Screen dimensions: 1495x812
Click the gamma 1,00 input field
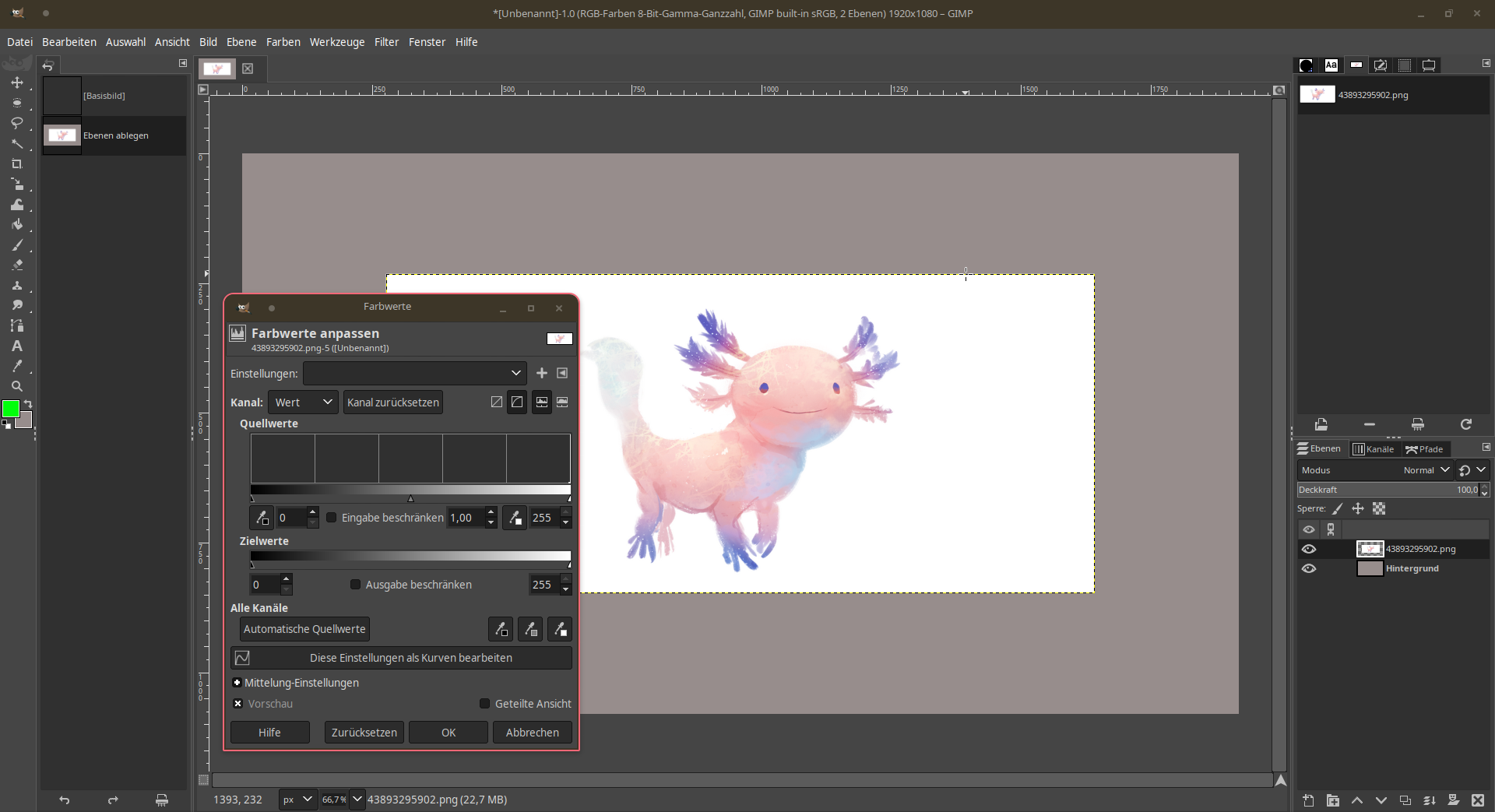[x=465, y=518]
